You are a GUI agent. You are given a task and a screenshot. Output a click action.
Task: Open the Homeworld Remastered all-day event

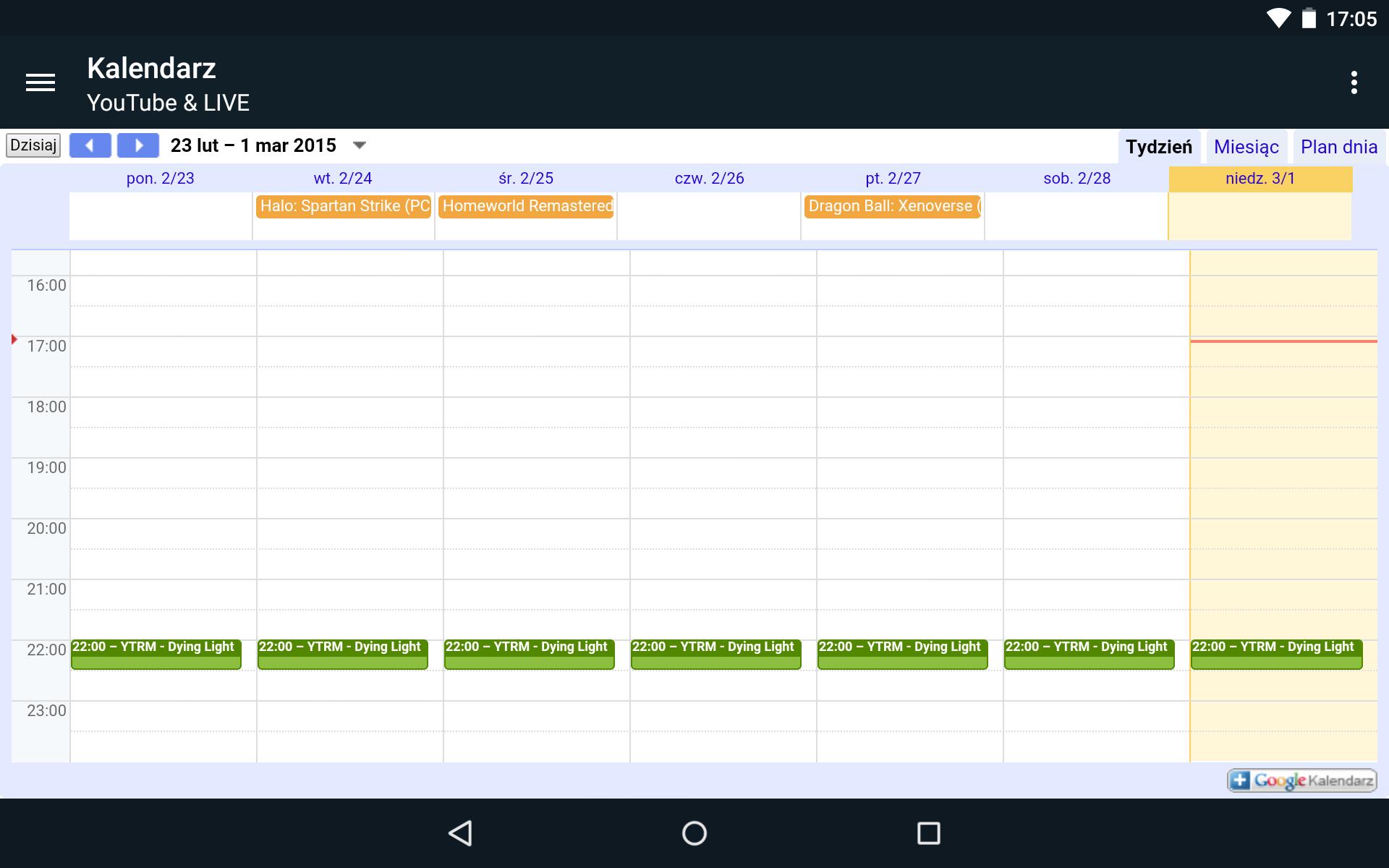point(526,206)
